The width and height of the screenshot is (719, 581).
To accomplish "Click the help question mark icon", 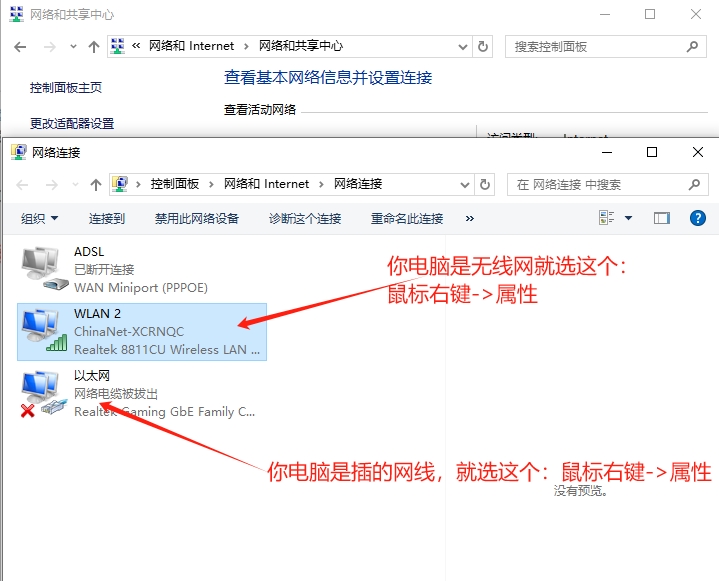I will click(698, 218).
